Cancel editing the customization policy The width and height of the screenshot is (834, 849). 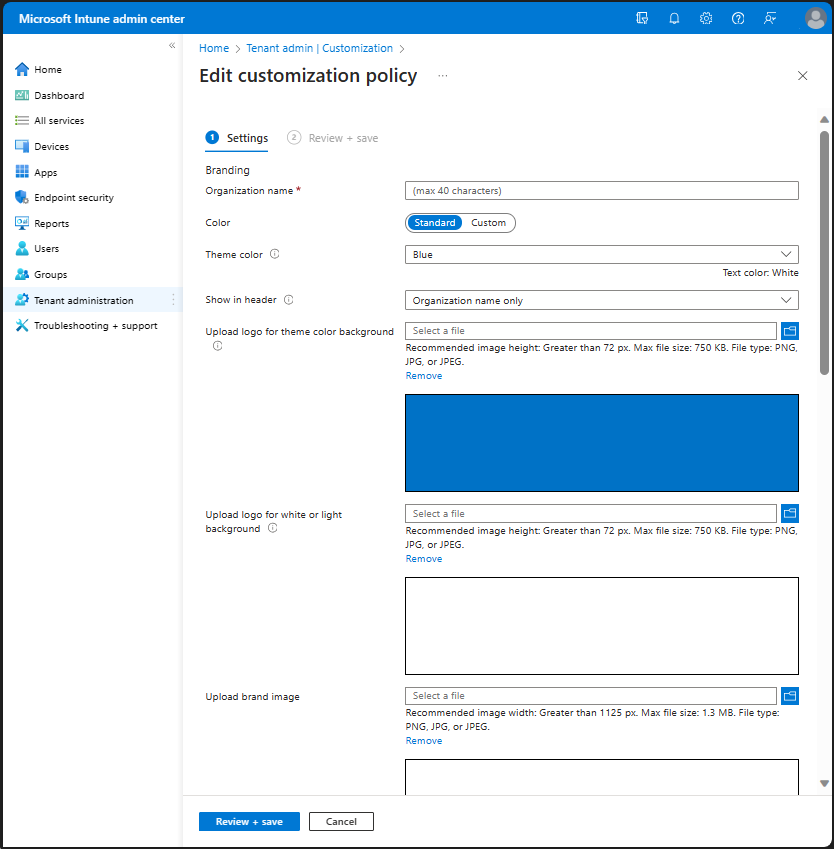(341, 821)
